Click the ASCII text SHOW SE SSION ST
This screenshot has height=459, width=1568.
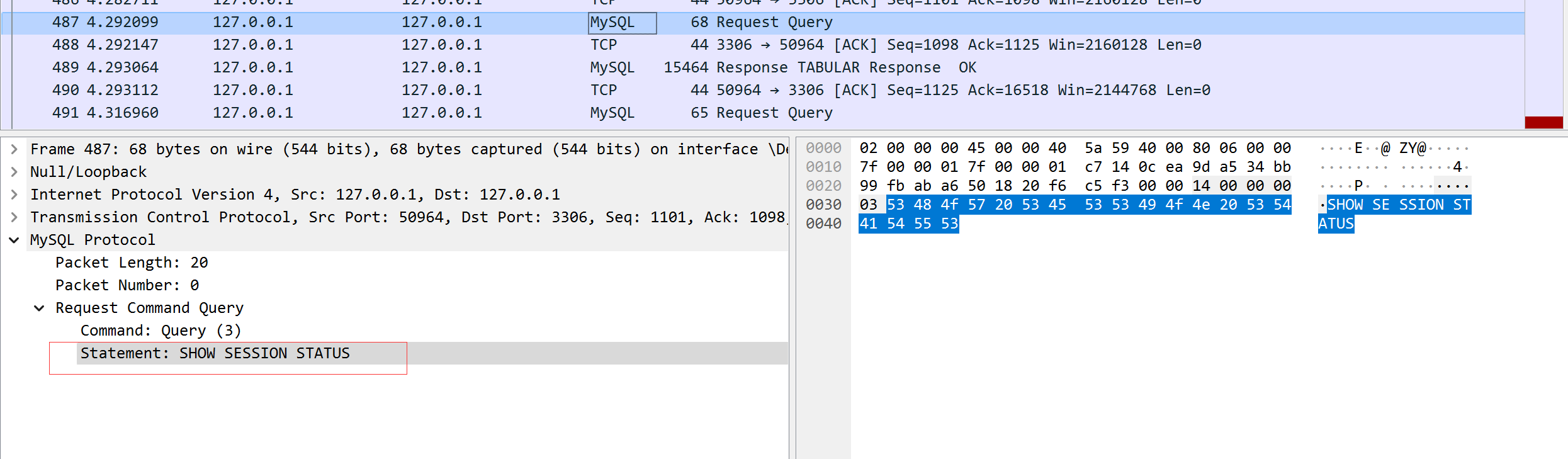click(1399, 205)
